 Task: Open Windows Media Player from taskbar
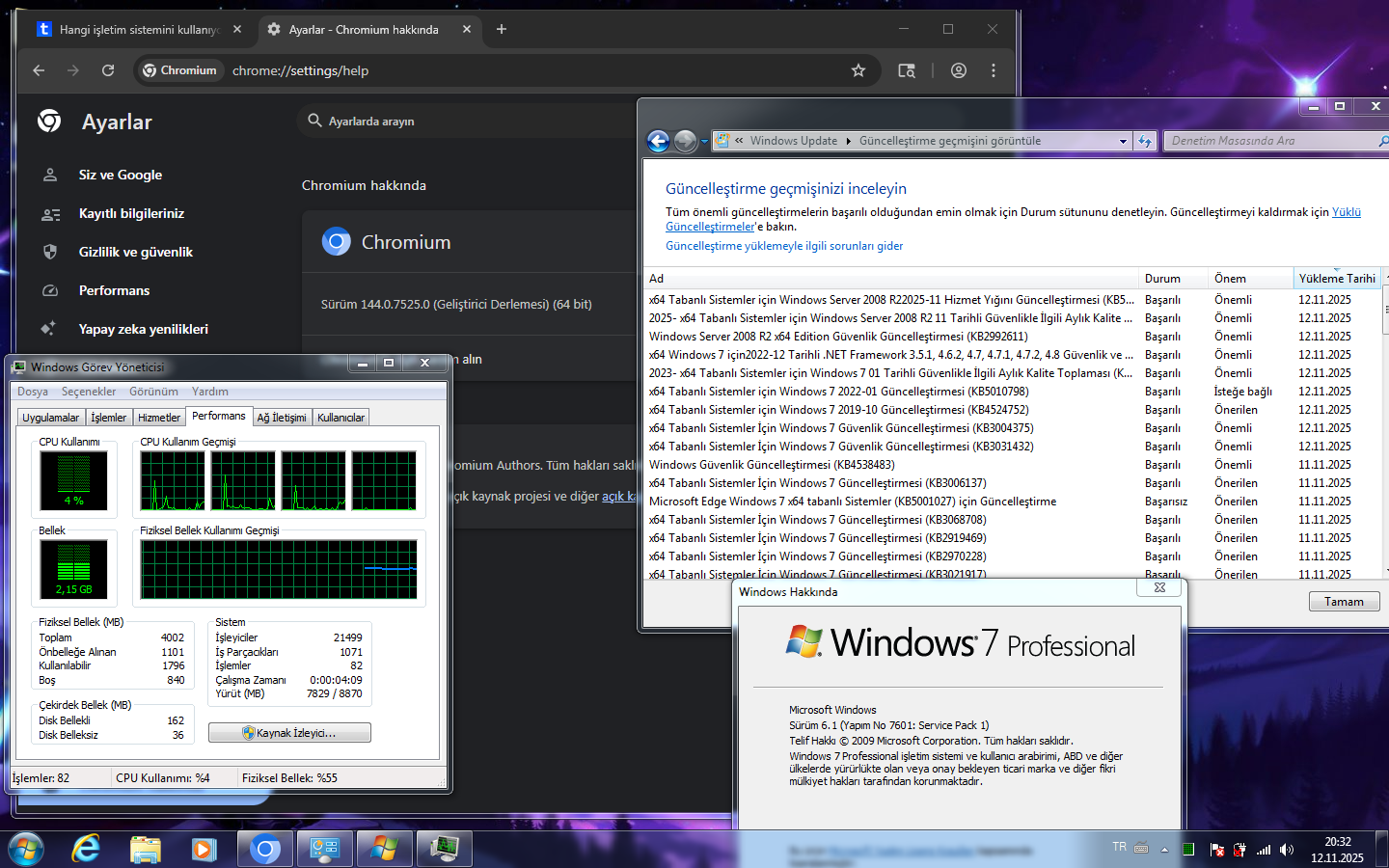click(x=204, y=849)
